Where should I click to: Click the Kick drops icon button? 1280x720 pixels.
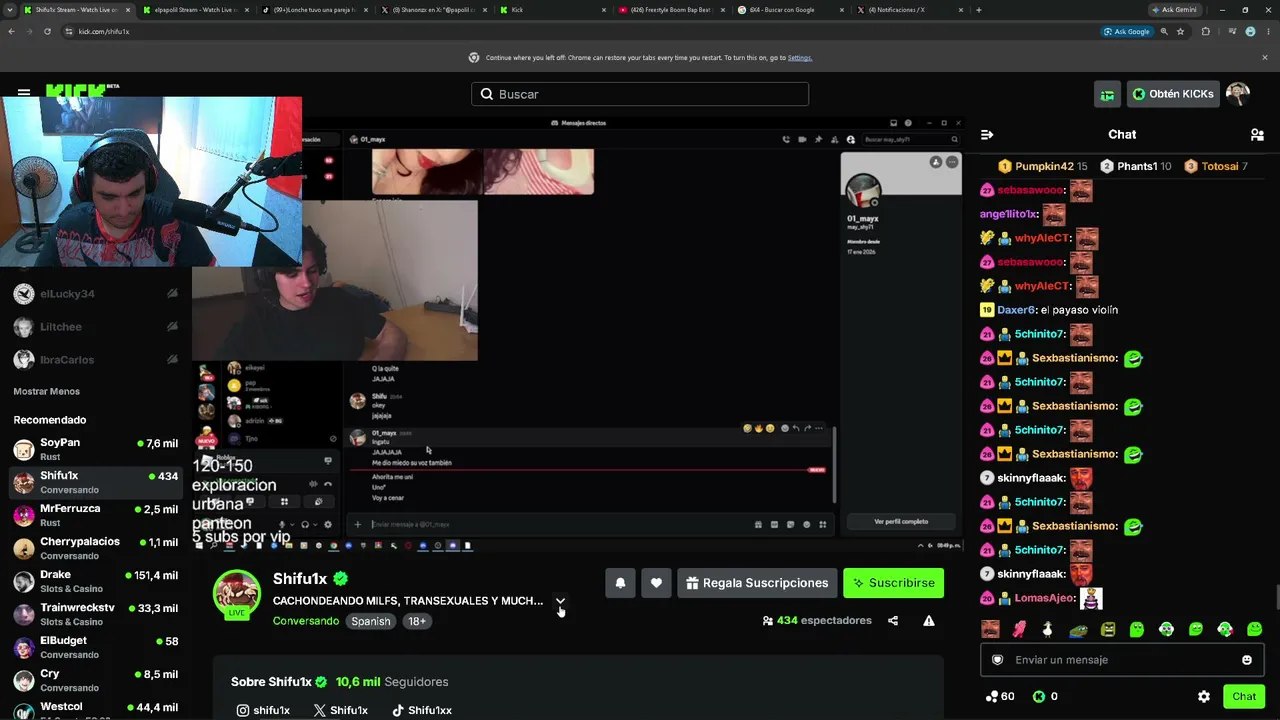click(1107, 94)
